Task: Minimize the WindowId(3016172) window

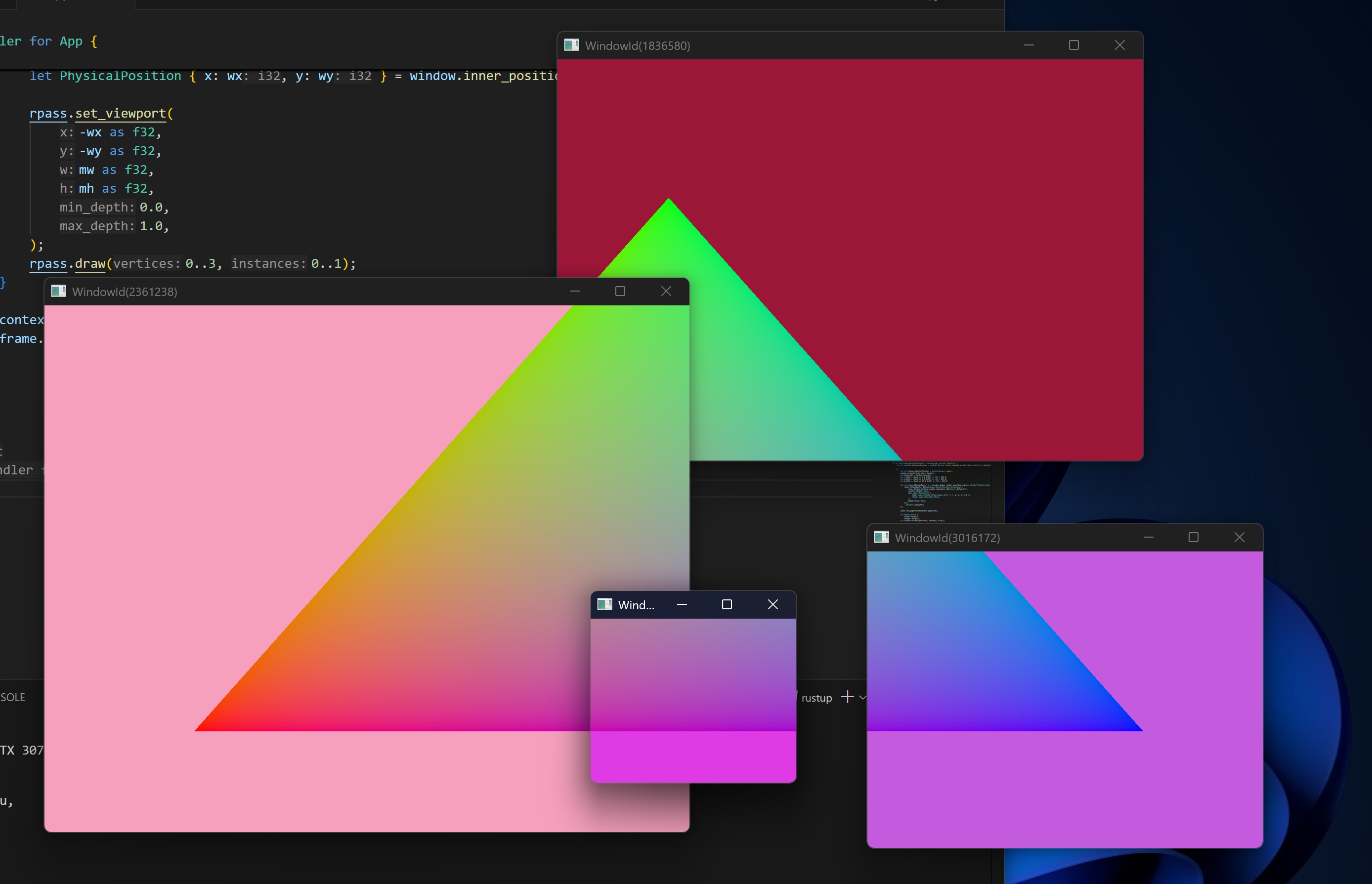Action: [1148, 537]
